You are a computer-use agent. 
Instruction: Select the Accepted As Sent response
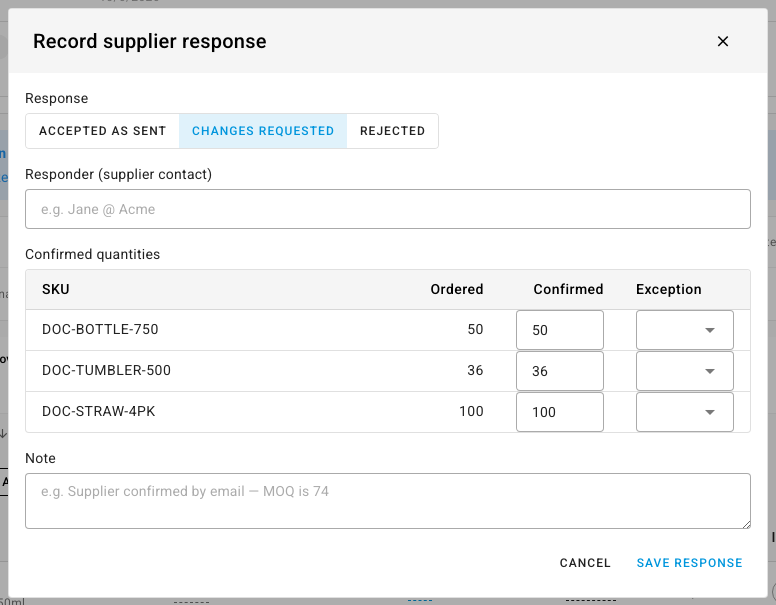tap(102, 131)
